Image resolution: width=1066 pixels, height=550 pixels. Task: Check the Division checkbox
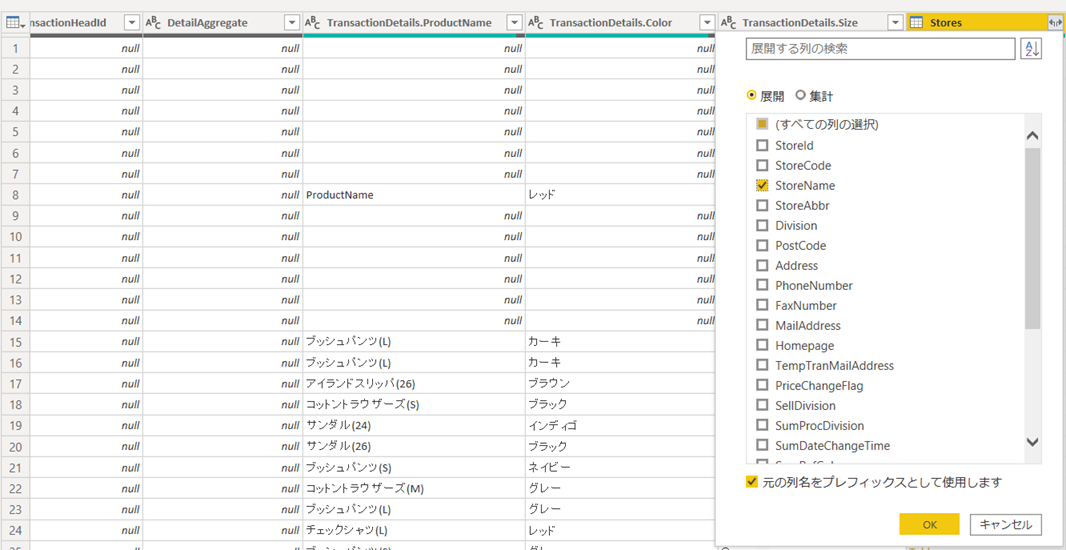tap(762, 225)
